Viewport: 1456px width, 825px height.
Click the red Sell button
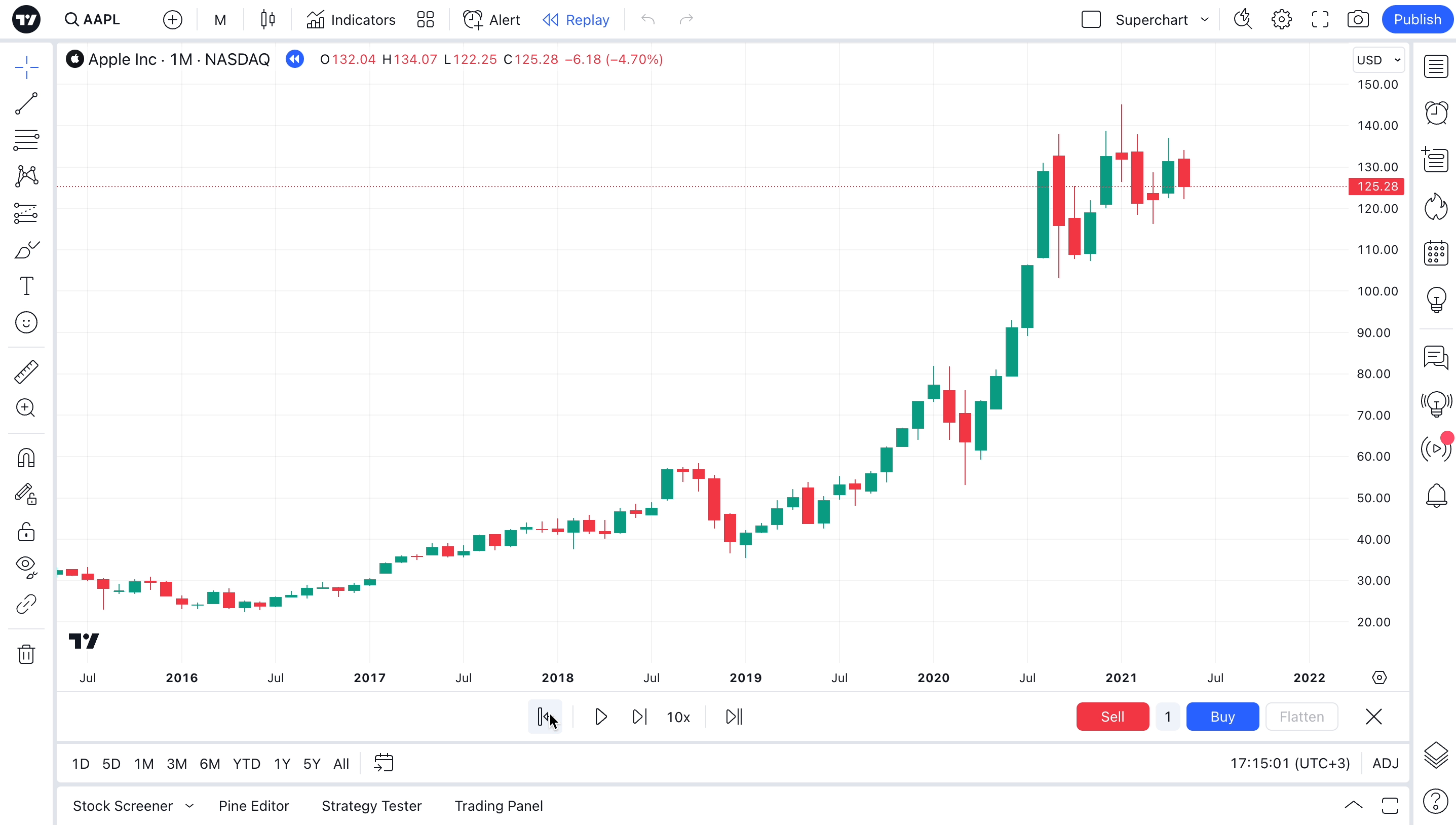pyautogui.click(x=1112, y=717)
